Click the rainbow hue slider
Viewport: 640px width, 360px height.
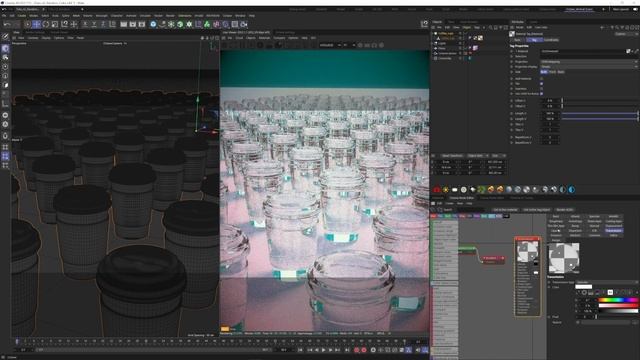tap(618, 300)
